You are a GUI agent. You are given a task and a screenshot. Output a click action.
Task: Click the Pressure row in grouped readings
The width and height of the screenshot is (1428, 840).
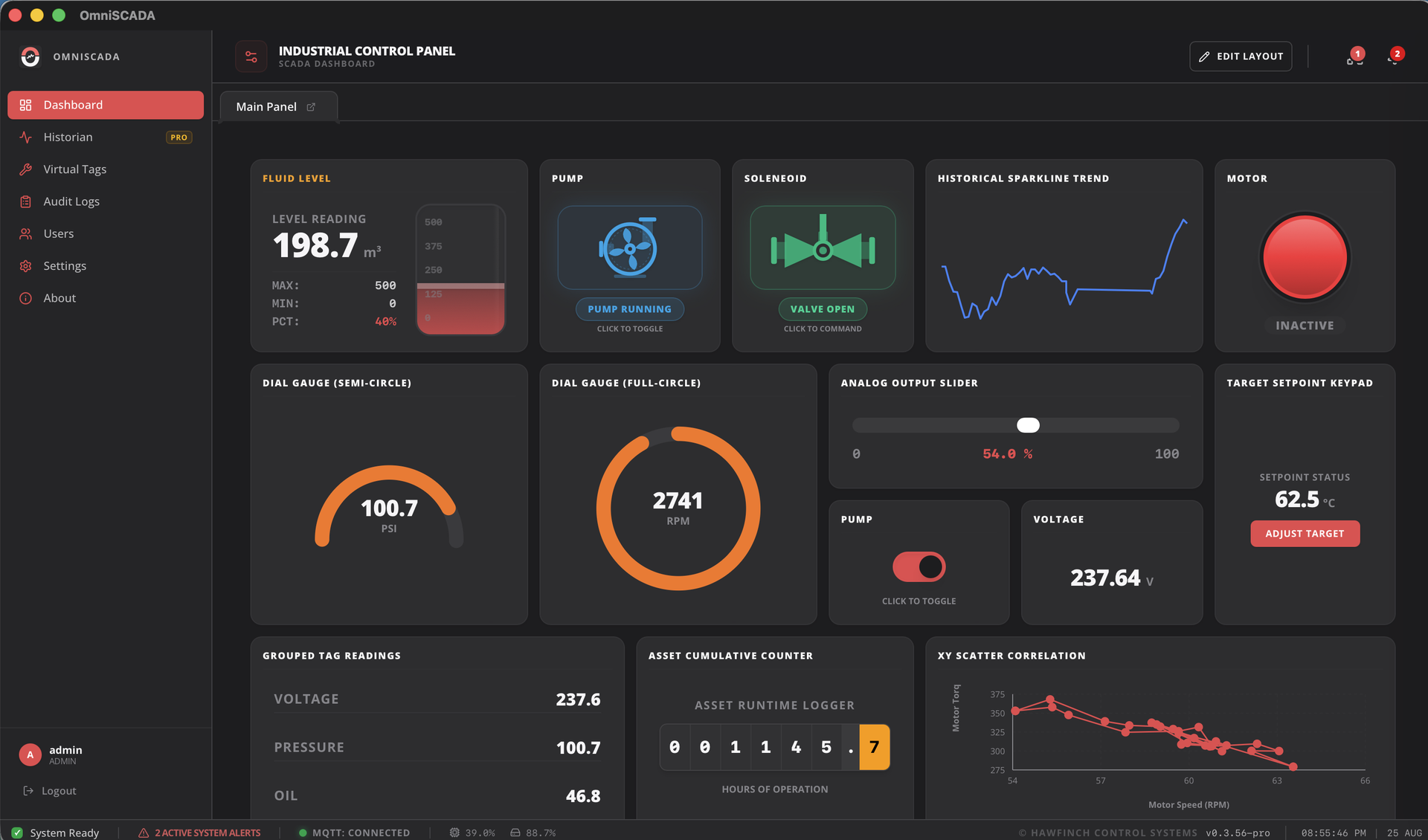(437, 748)
